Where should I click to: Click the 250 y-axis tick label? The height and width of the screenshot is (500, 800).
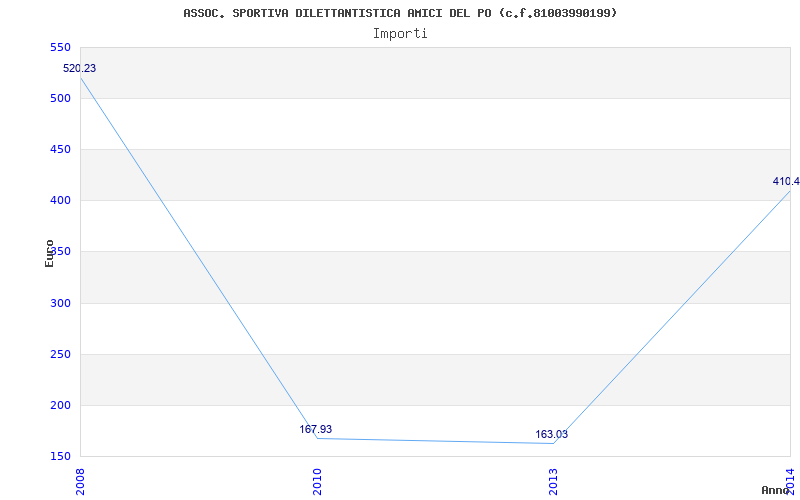(x=60, y=355)
